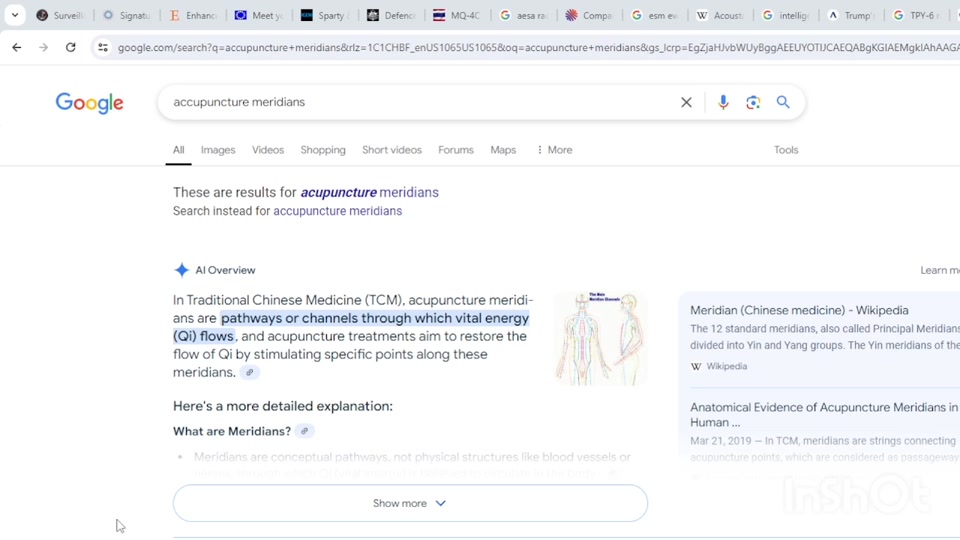Image resolution: width=960 pixels, height=540 pixels.
Task: Expand AI Overview with Show more
Action: click(410, 503)
